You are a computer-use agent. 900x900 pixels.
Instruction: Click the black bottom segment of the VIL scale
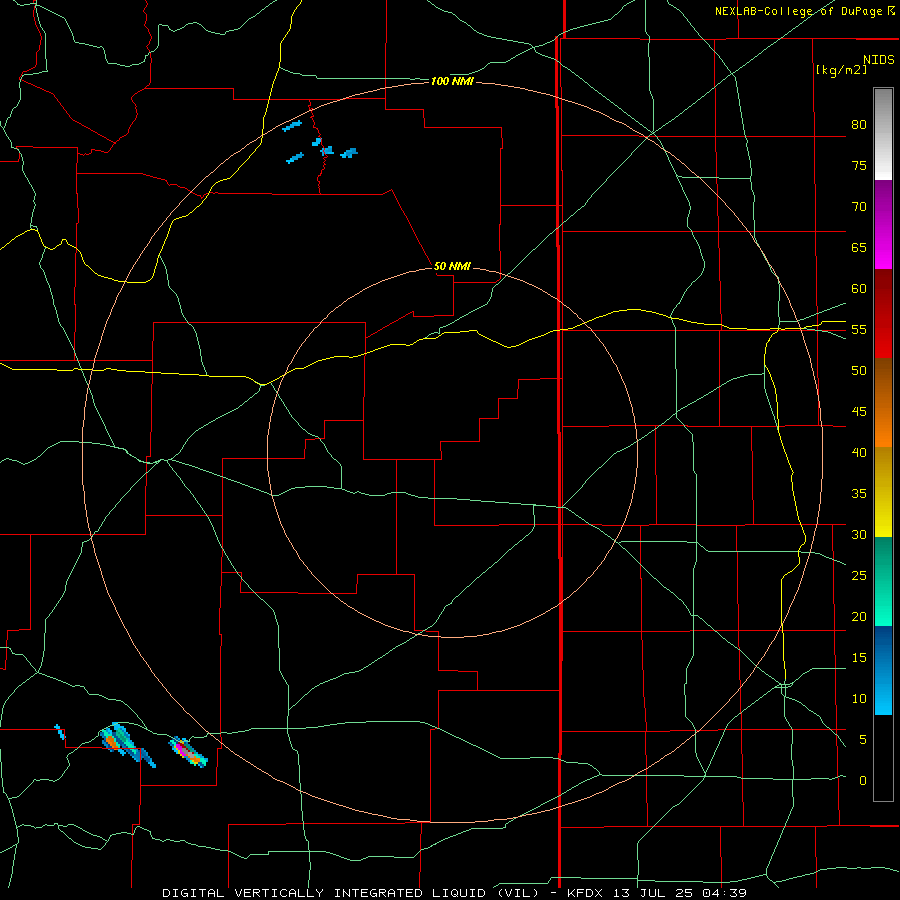[x=883, y=758]
